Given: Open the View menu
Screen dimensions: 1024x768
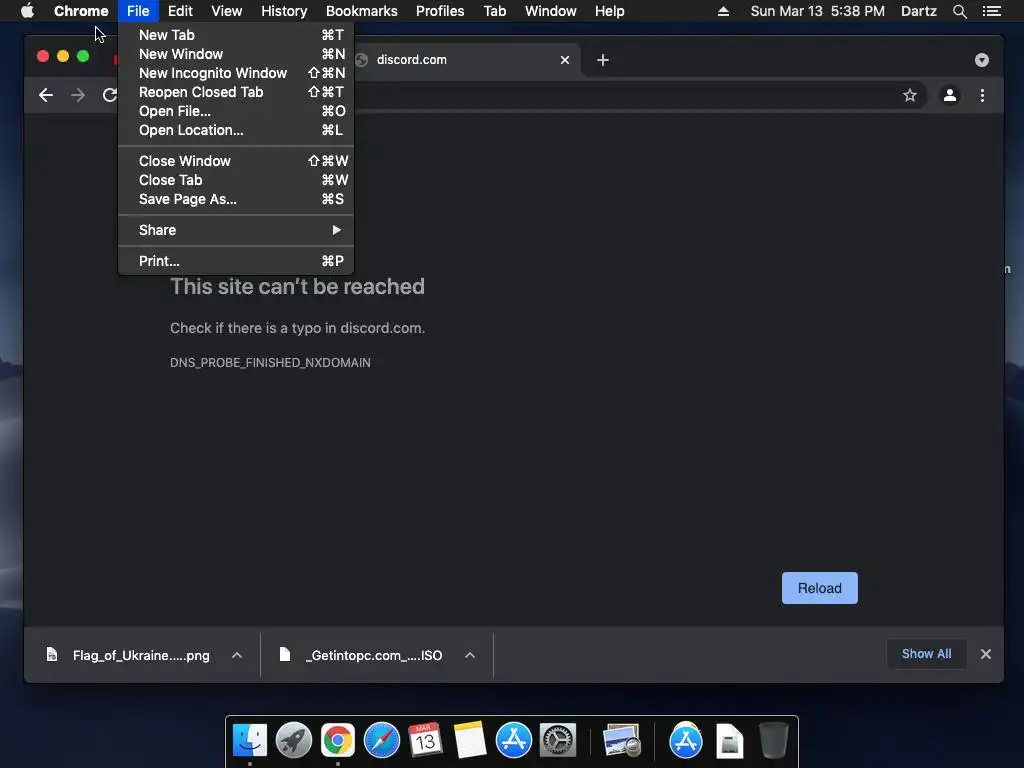Looking at the screenshot, I should click(227, 11).
